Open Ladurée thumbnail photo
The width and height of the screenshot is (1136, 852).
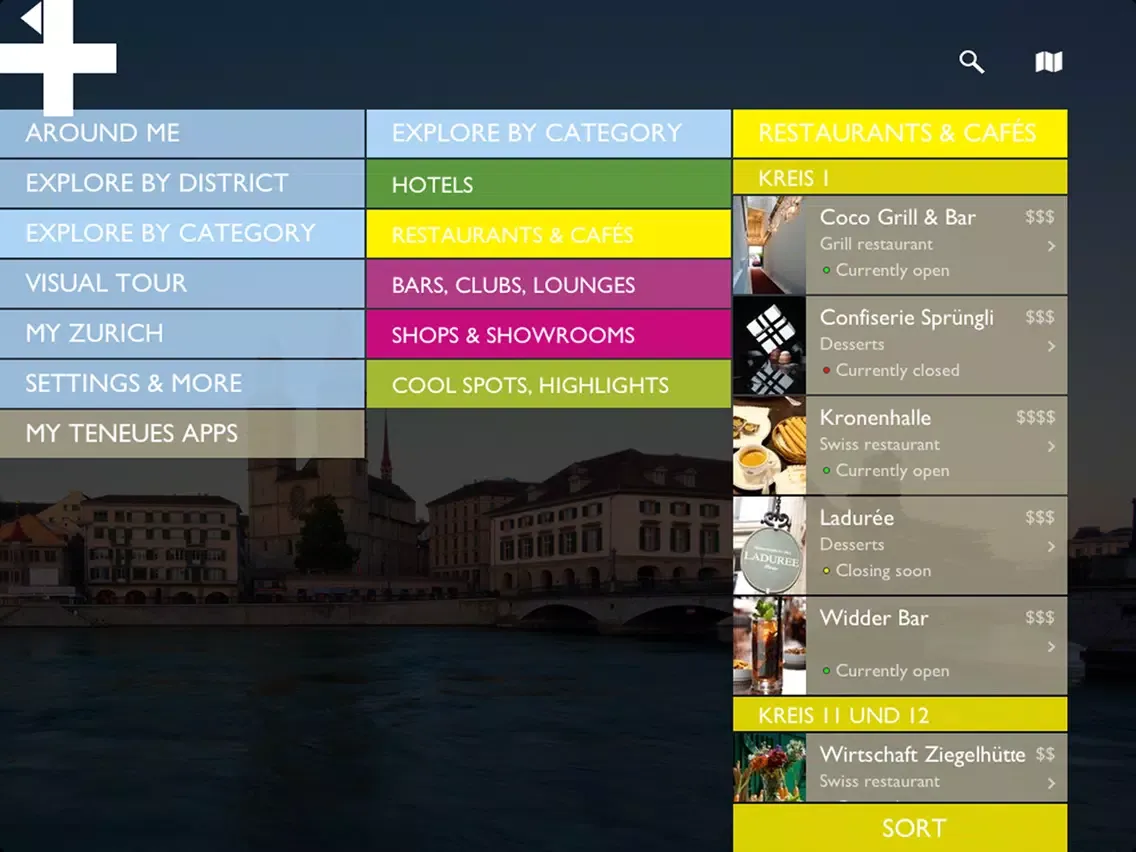[769, 546]
